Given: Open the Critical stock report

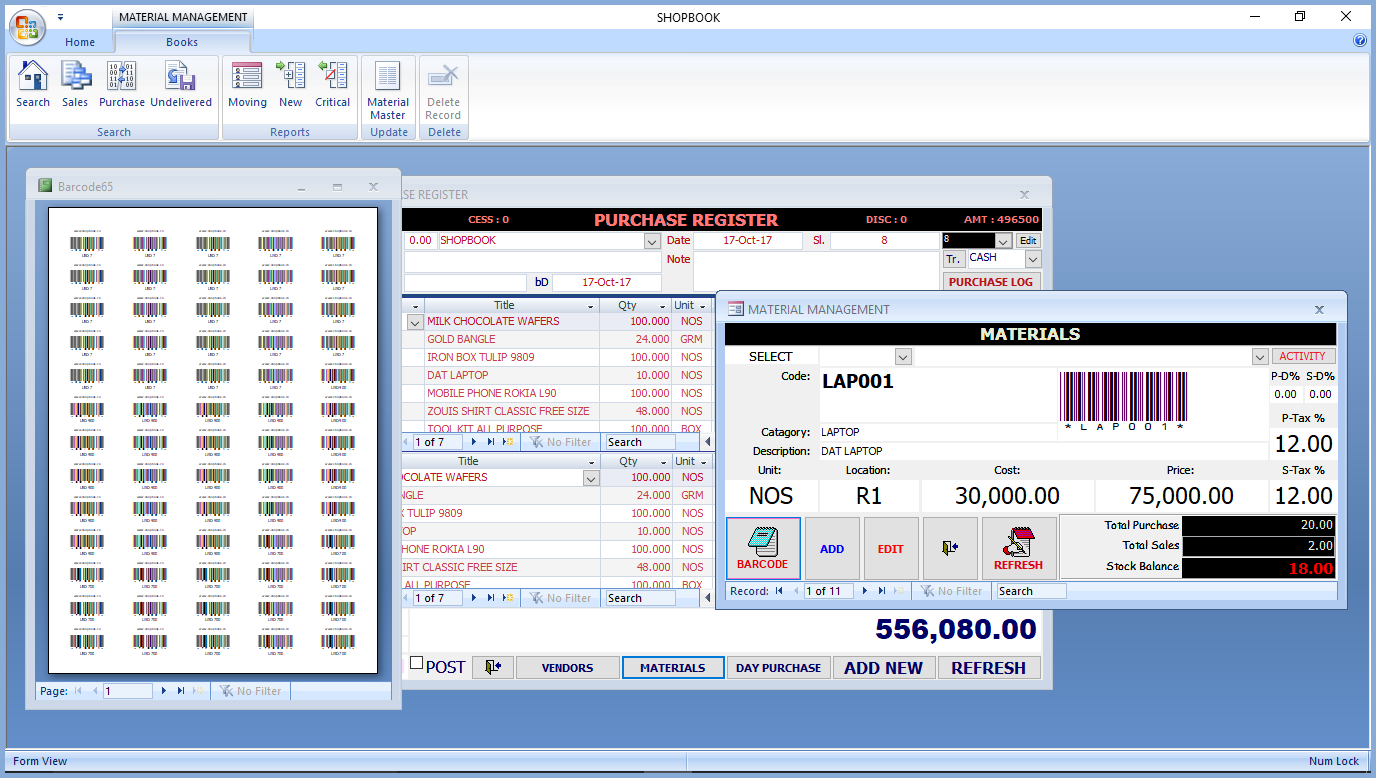Looking at the screenshot, I should [x=333, y=84].
